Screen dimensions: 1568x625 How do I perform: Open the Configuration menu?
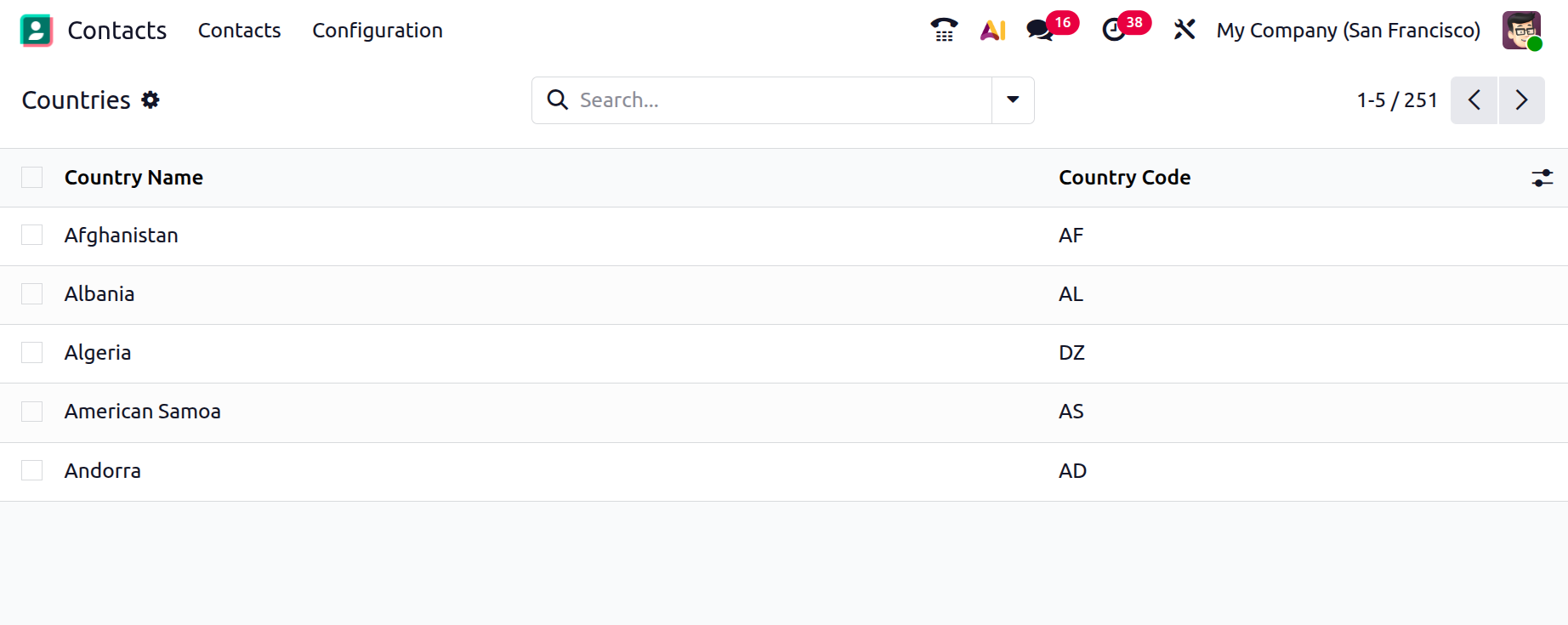point(378,31)
